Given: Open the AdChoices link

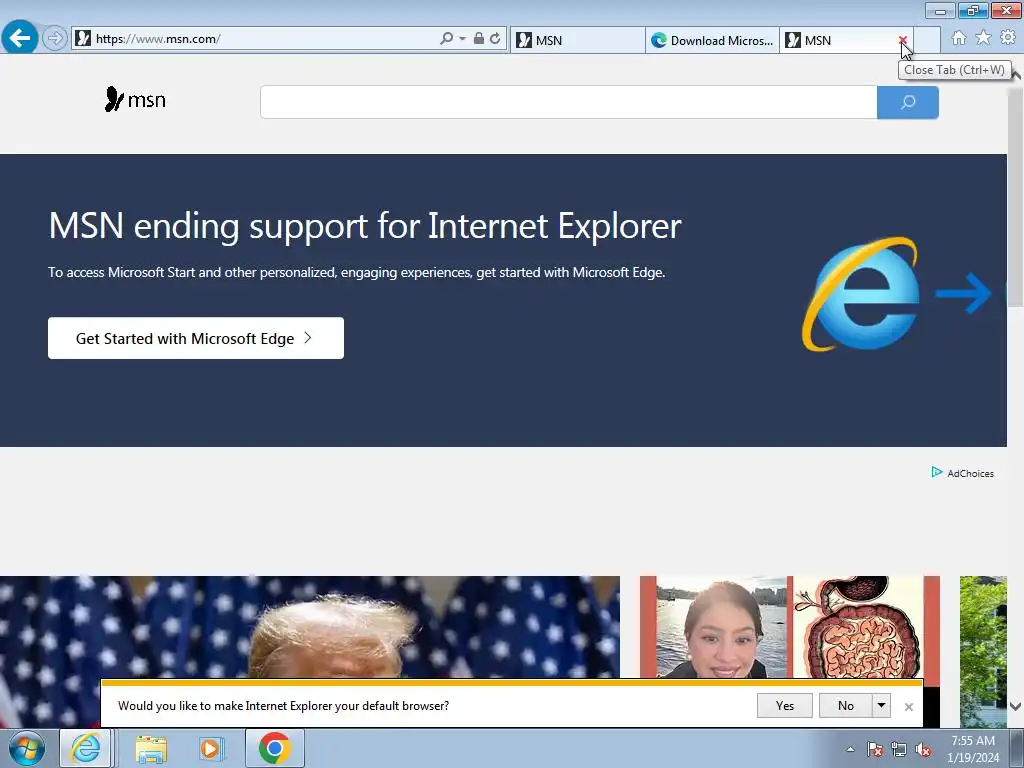Looking at the screenshot, I should (970, 473).
